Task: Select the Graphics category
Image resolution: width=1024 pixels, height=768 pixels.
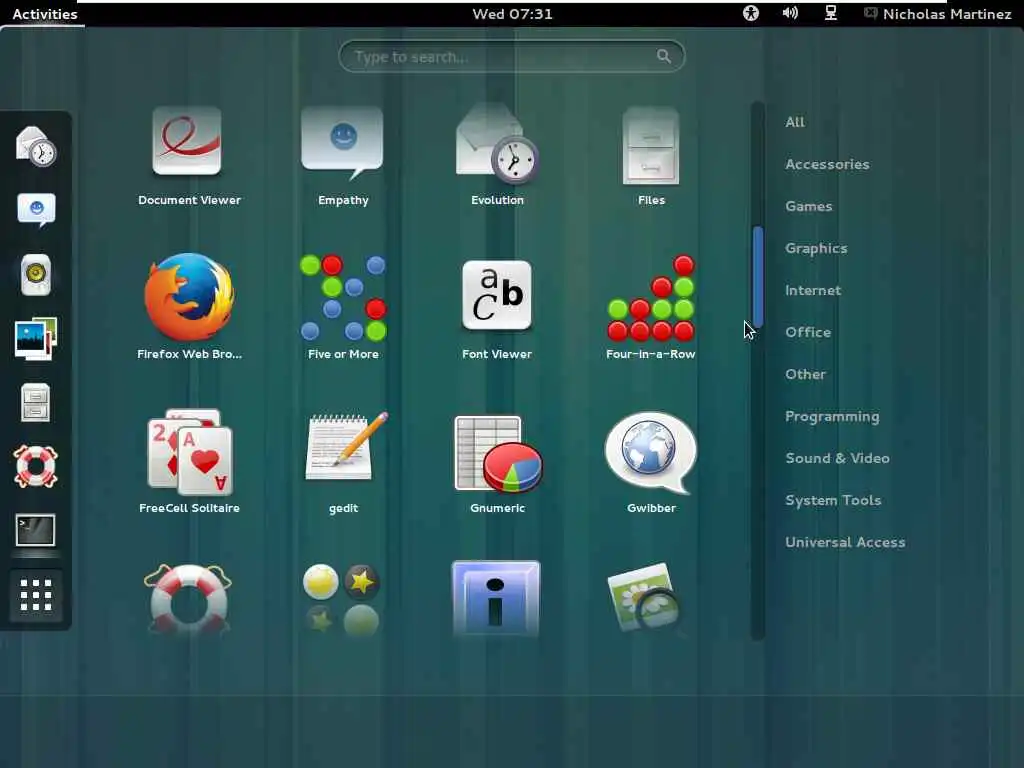Action: (x=816, y=249)
